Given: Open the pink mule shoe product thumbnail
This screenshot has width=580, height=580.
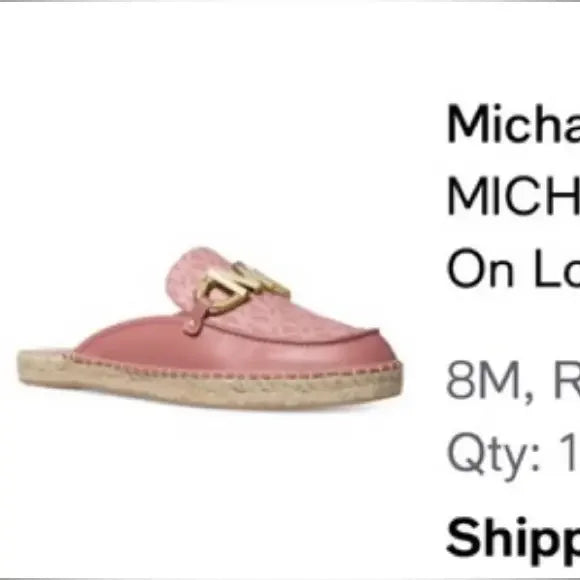Looking at the screenshot, I should (x=210, y=327).
